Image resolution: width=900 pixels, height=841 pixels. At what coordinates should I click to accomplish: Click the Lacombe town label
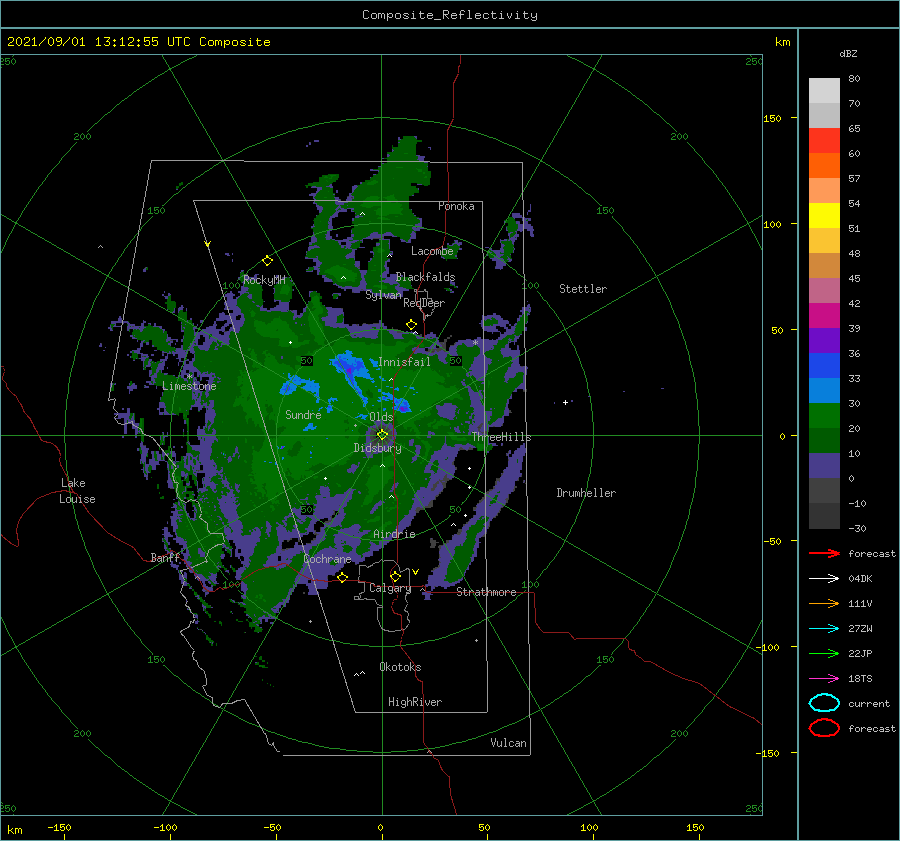click(432, 251)
